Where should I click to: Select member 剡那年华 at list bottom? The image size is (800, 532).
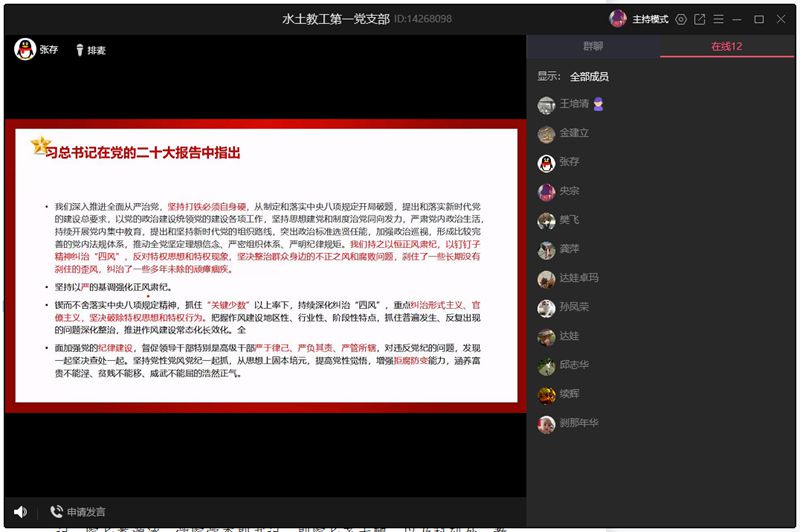(x=578, y=424)
